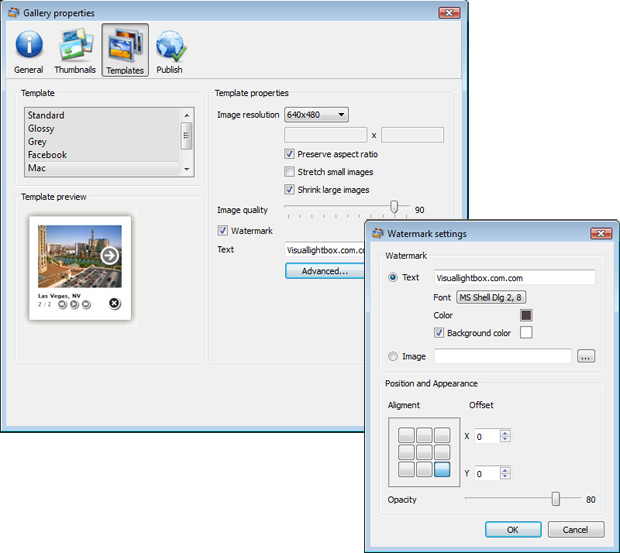This screenshot has height=553, width=620.
Task: Toggle Preserve aspect ratio checkbox
Action: [290, 155]
